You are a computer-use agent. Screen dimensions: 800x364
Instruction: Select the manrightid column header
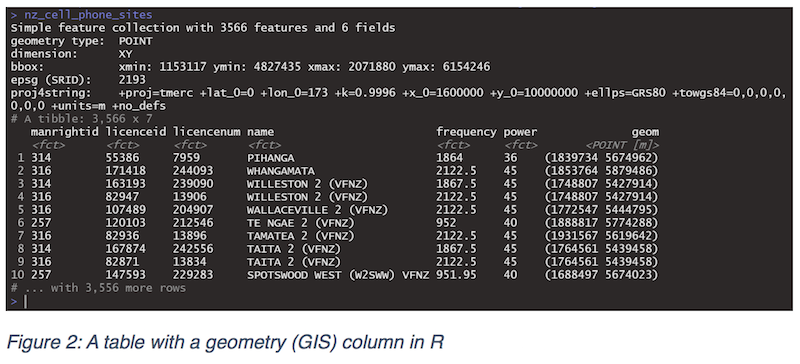pyautogui.click(x=65, y=132)
